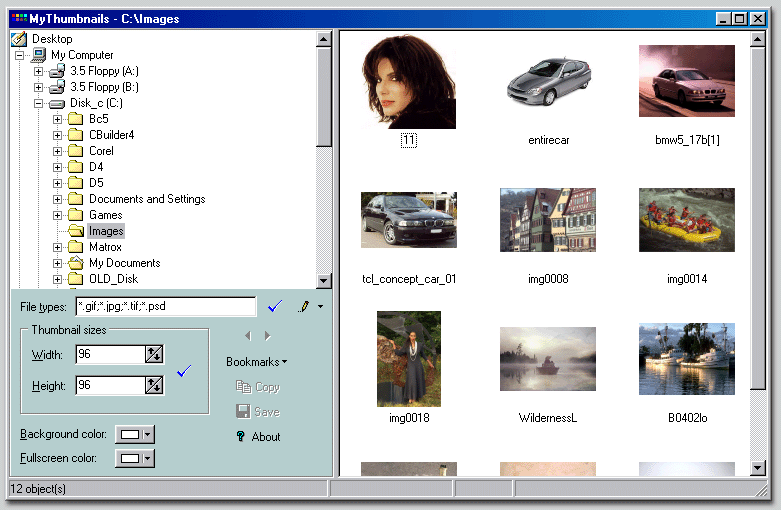Click the pencil edit icon beside file types
The image size is (781, 510).
pos(303,307)
